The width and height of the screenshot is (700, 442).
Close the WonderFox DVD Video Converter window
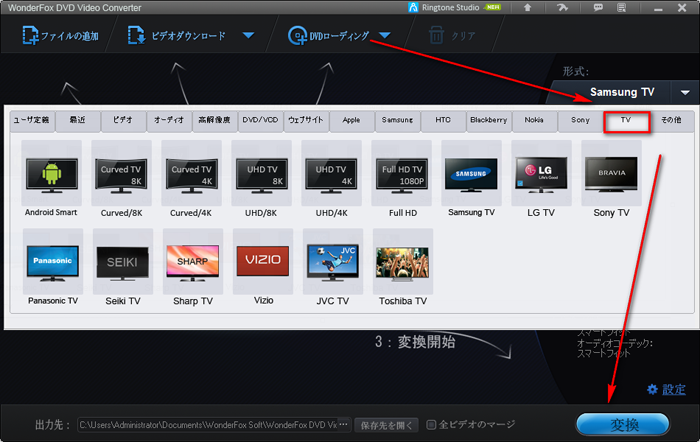click(682, 8)
